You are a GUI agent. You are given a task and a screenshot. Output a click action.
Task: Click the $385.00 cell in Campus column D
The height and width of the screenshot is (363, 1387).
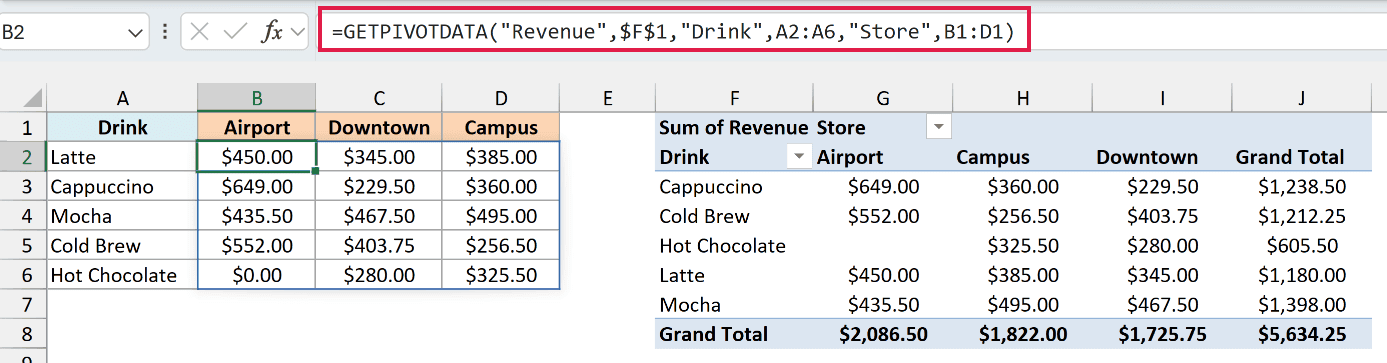501,157
